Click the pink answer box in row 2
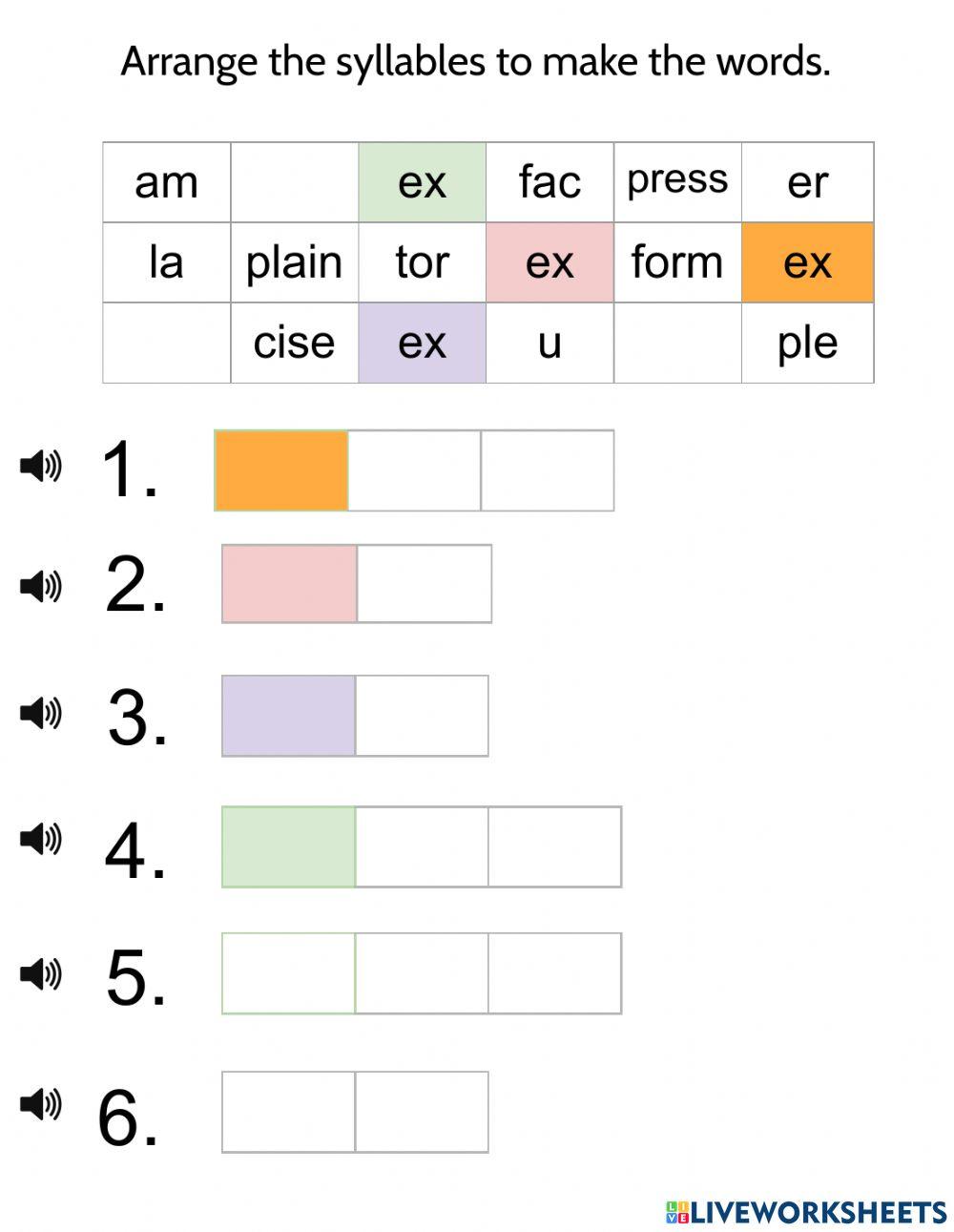 pyautogui.click(x=289, y=584)
